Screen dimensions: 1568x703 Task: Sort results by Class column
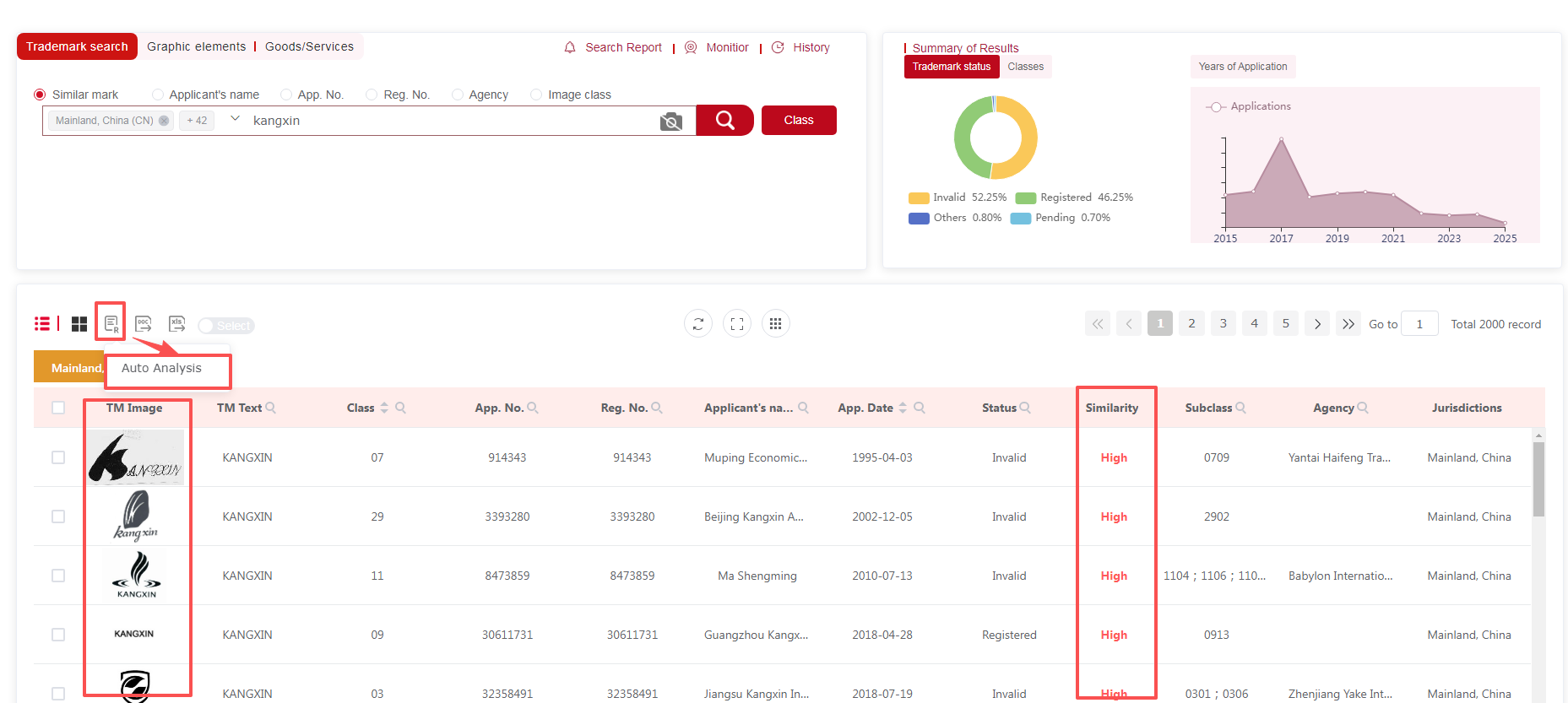point(384,408)
